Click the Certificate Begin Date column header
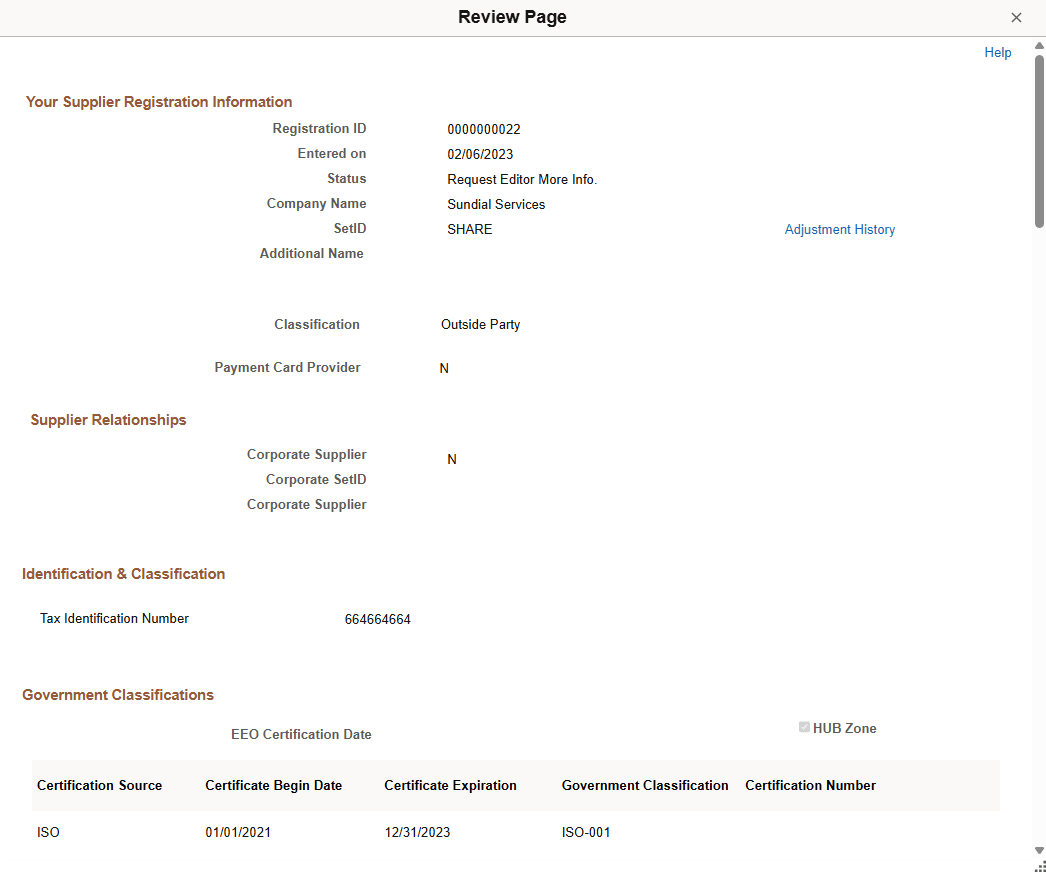The width and height of the screenshot is (1046, 873). pos(273,785)
